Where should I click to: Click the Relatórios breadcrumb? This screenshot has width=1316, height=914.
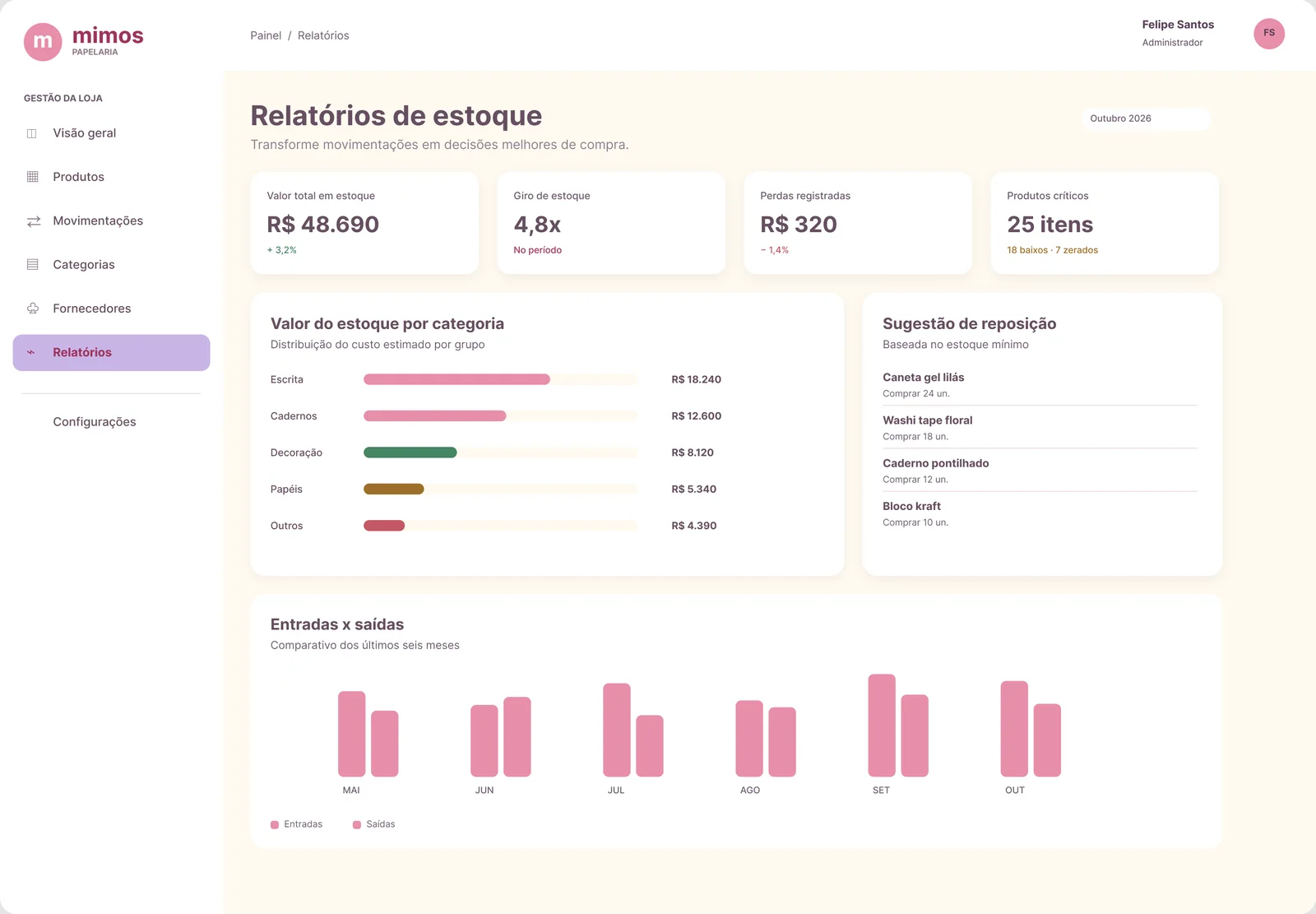tap(323, 35)
